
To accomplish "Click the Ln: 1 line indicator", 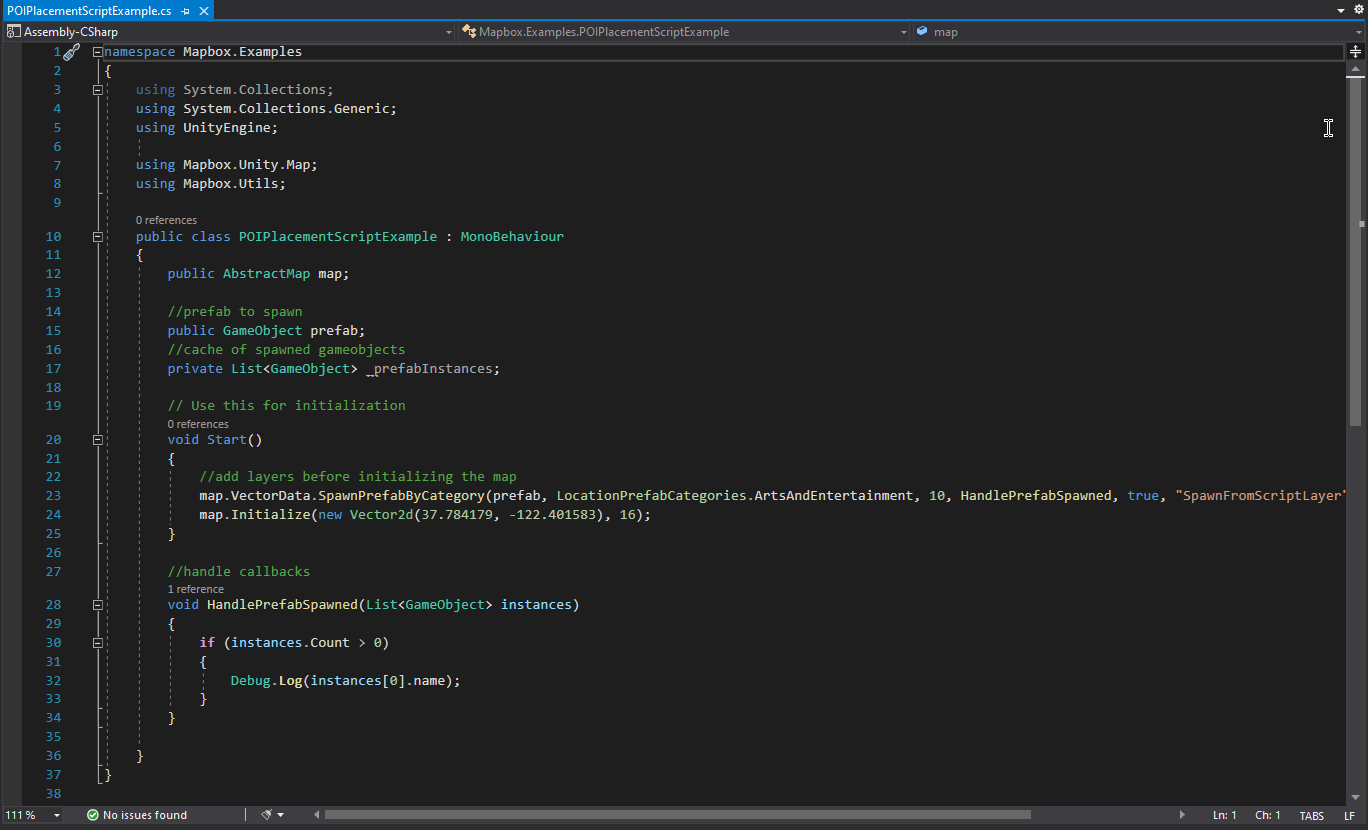I will pyautogui.click(x=1224, y=815).
